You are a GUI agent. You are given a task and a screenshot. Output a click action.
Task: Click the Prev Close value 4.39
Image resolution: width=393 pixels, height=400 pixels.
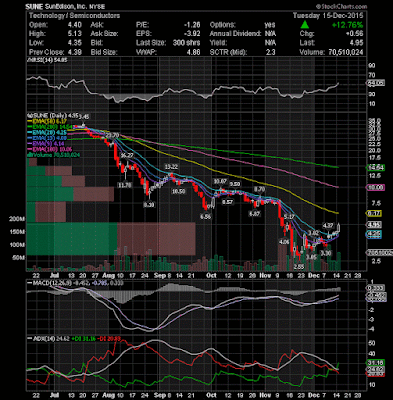pyautogui.click(x=75, y=52)
